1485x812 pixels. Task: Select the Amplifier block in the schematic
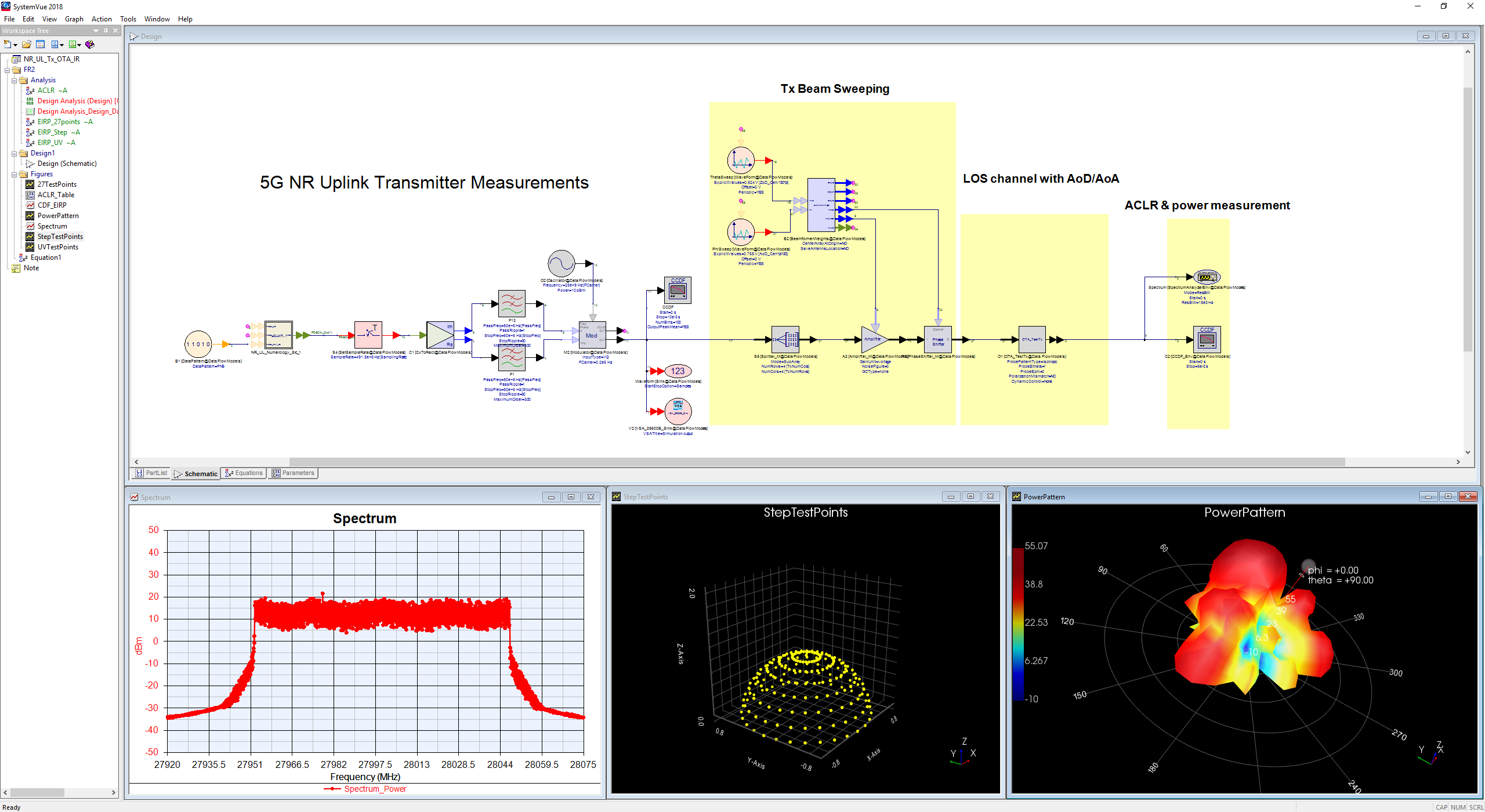pyautogui.click(x=873, y=339)
